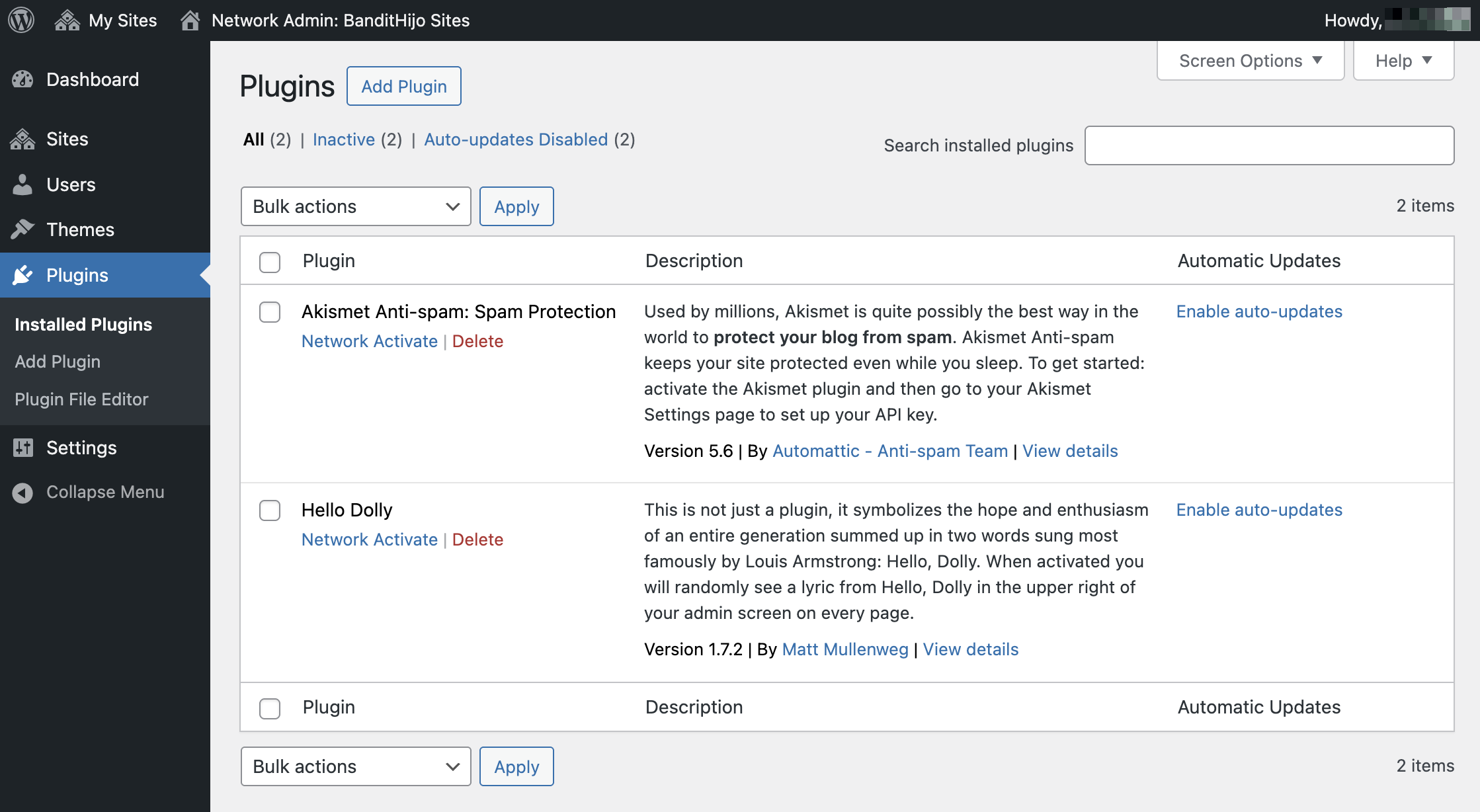Open the Settings sliders icon
This screenshot has width=1480, height=812.
point(22,448)
